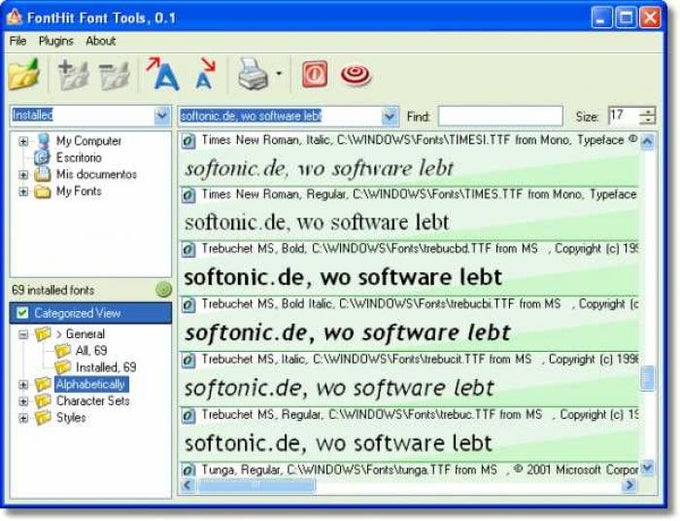Click the Trebuchet MS Regular font icon
Image resolution: width=680 pixels, height=521 pixels.
(188, 416)
